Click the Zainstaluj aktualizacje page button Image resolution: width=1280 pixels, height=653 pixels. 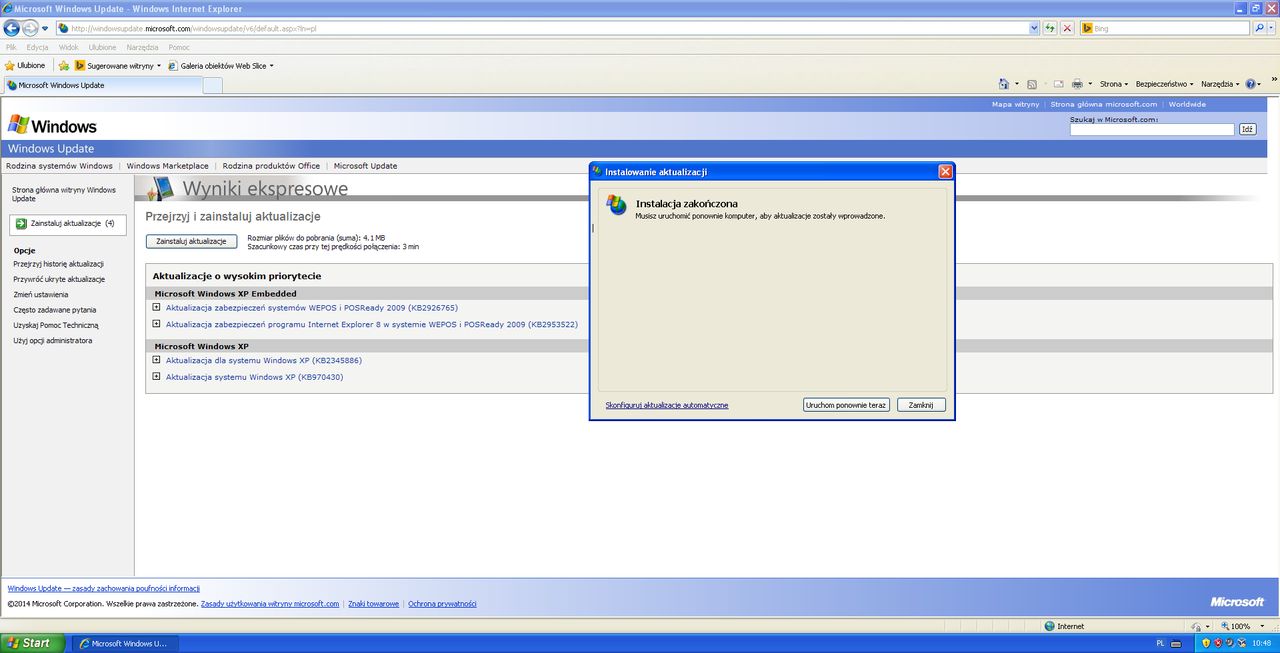(191, 241)
